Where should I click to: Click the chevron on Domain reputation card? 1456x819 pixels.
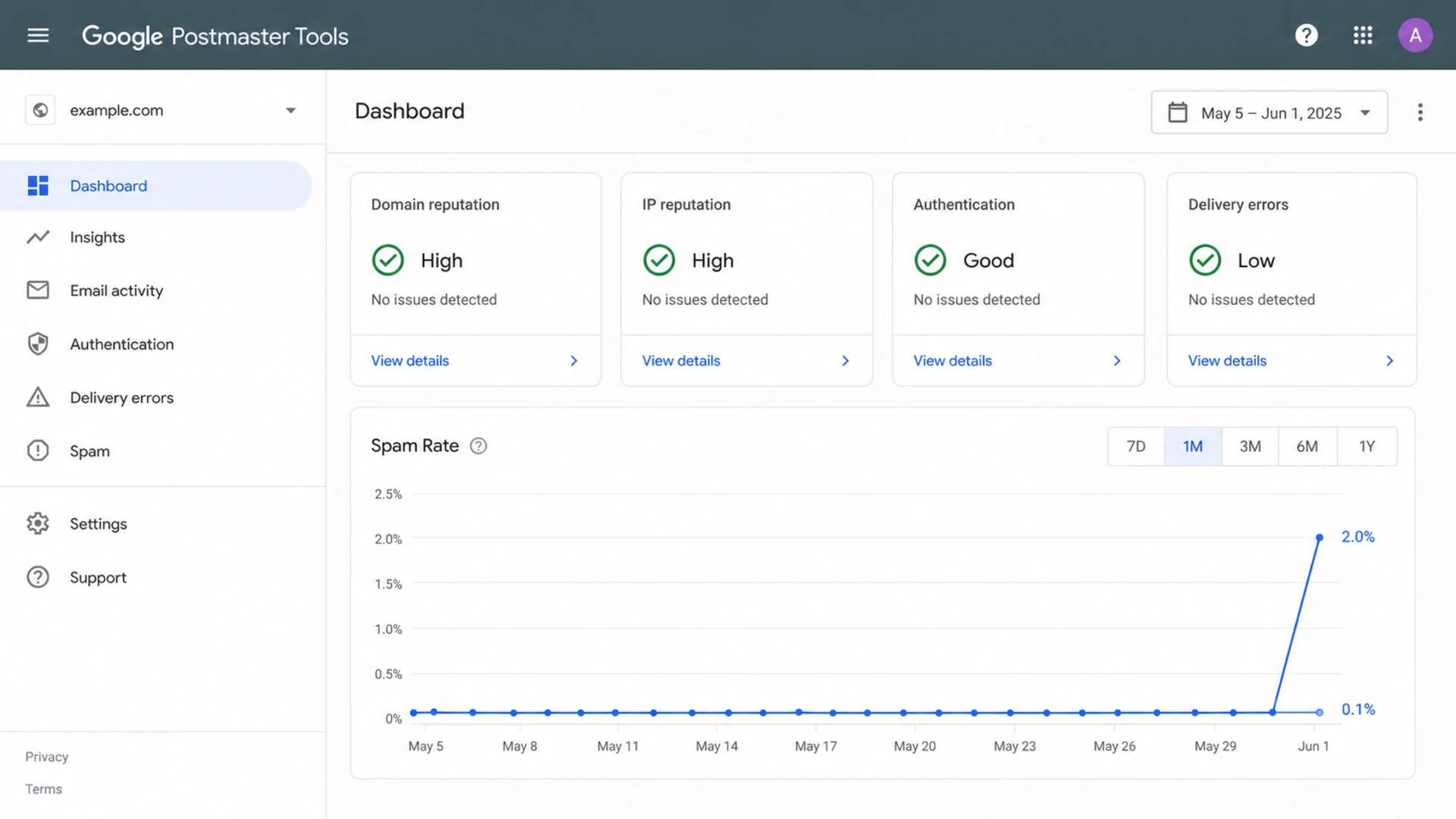point(574,361)
